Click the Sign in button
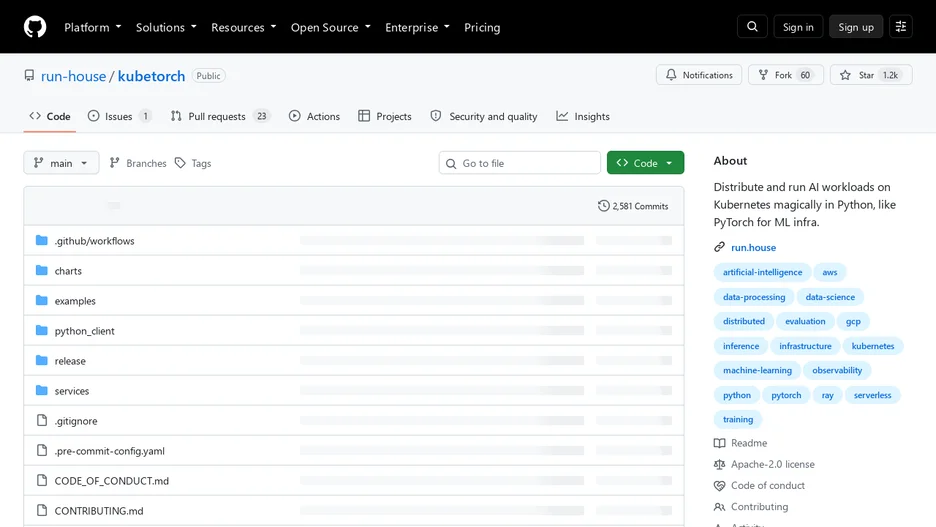Screen dimensions: 936x527 (x=798, y=27)
